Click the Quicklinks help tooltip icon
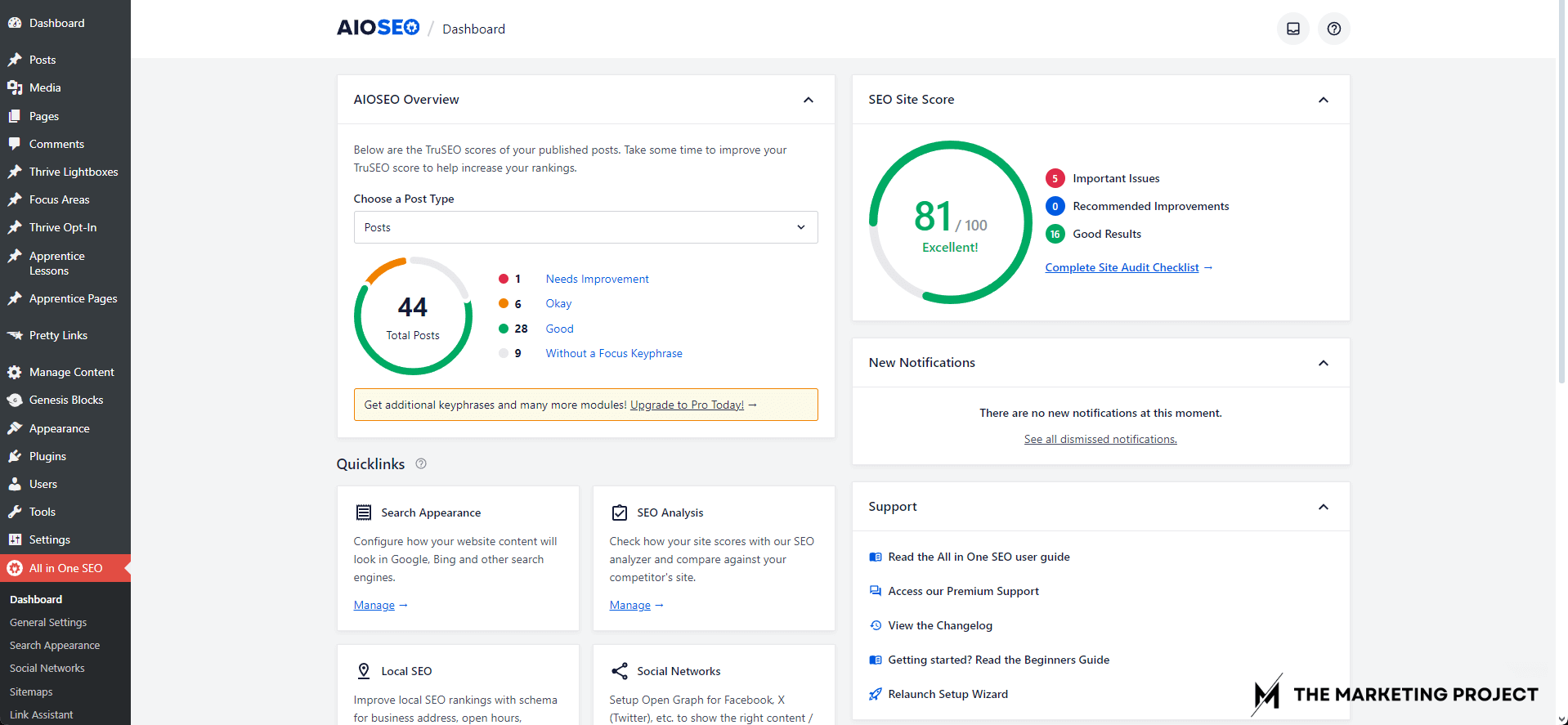This screenshot has height=725, width=1568. pyautogui.click(x=421, y=463)
